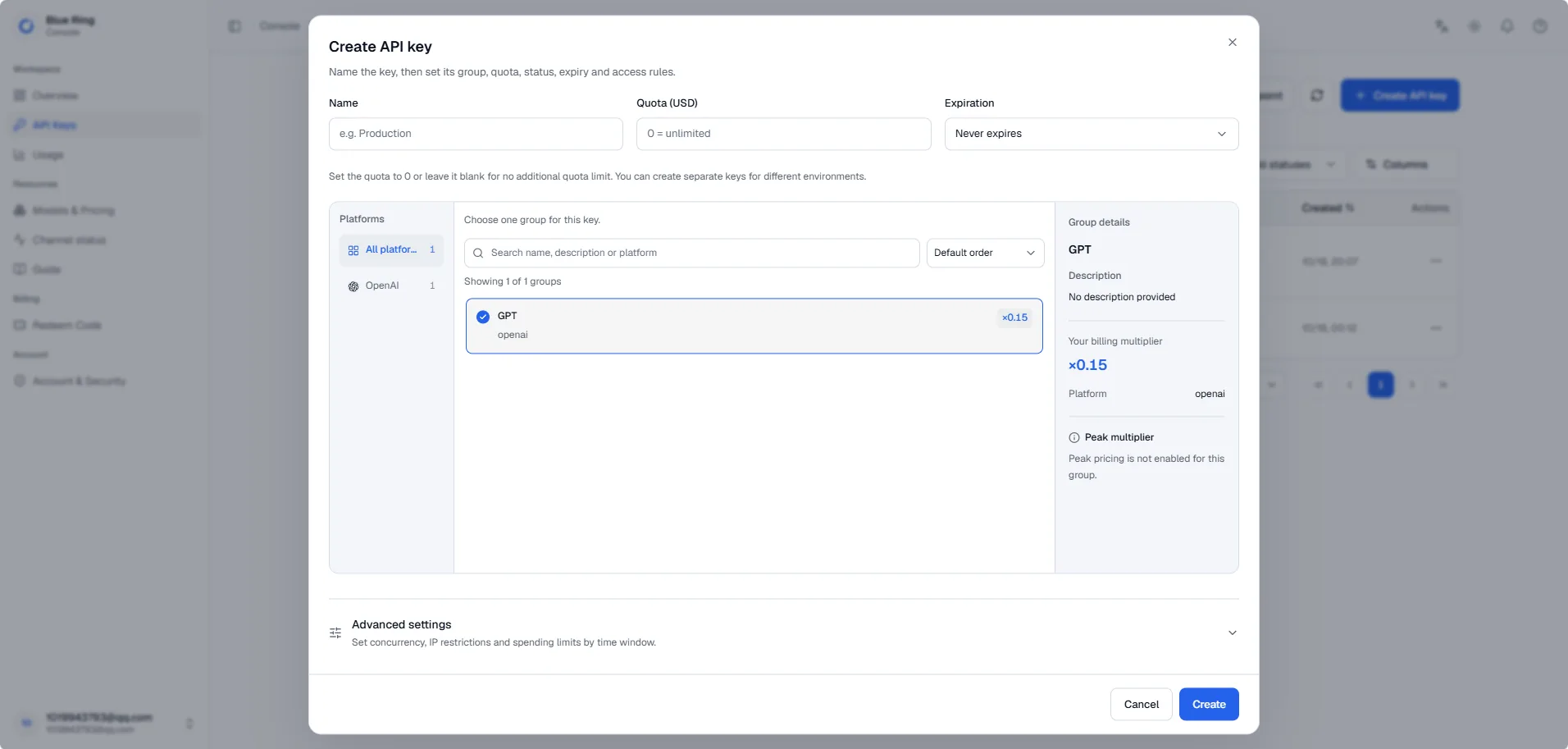Open the Default order sort dropdown

coord(985,253)
